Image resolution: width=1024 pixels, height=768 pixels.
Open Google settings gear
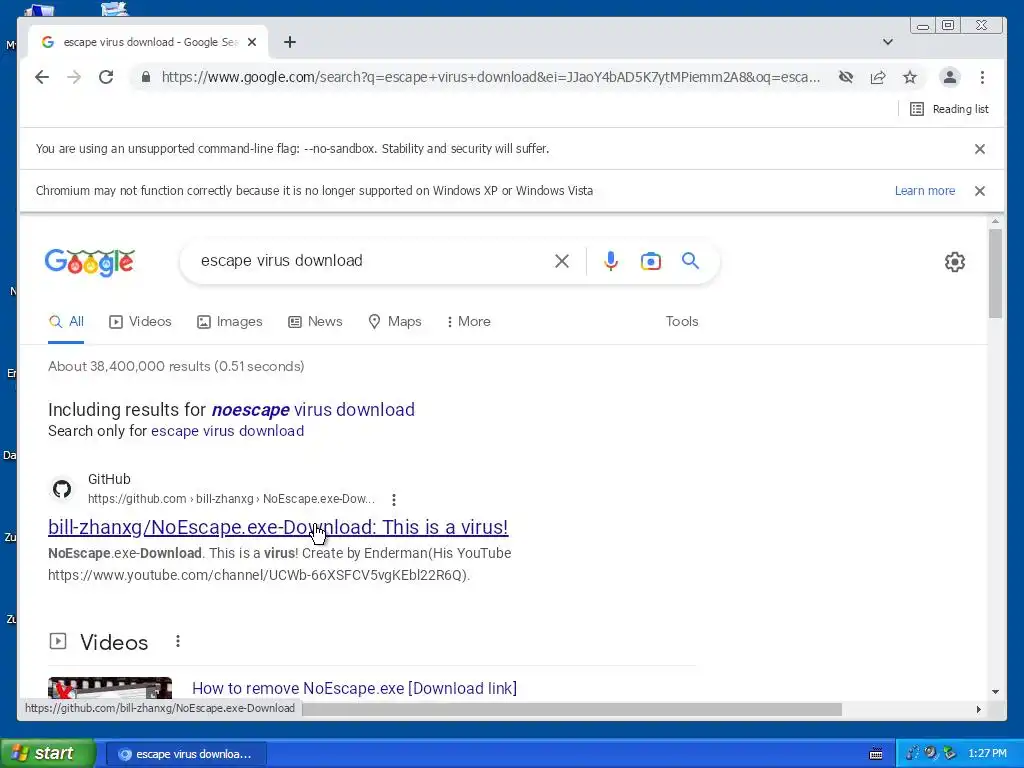pyautogui.click(x=955, y=262)
